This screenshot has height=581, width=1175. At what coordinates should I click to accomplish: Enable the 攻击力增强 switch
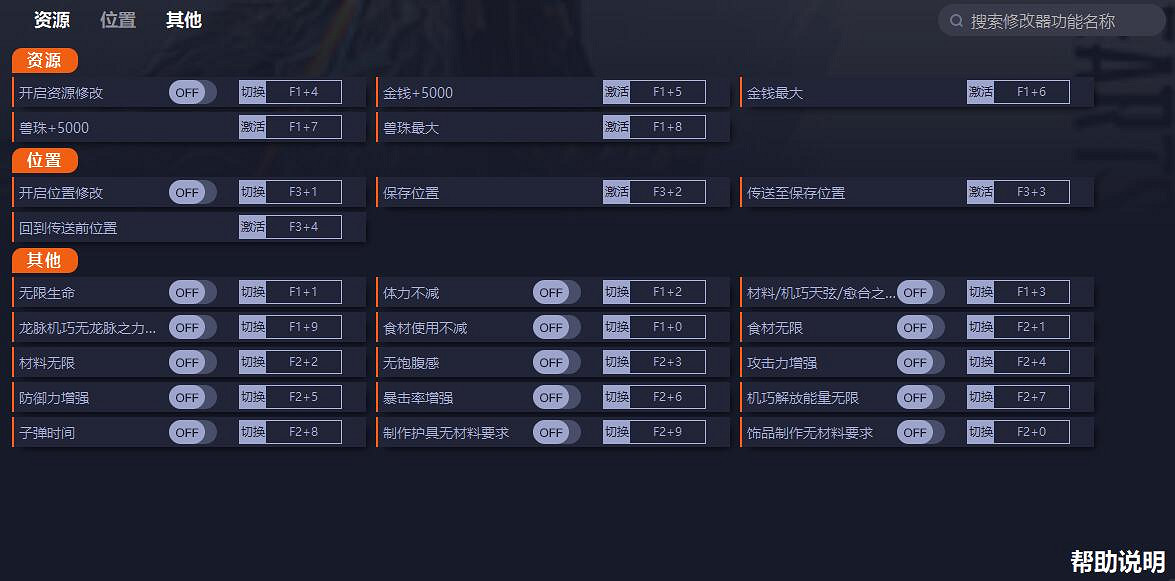click(x=917, y=362)
